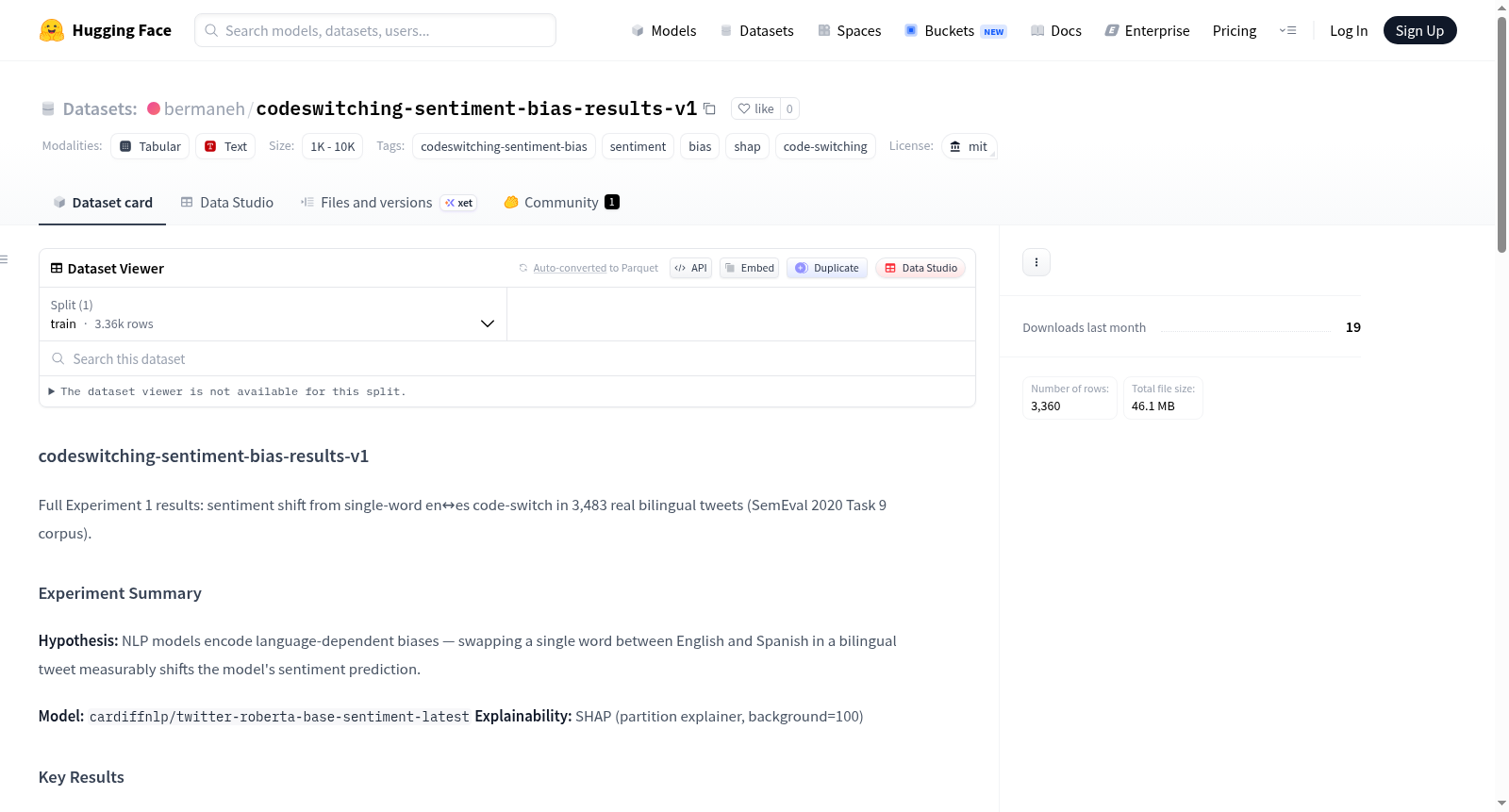
Task: Click the Hugging Face logo icon
Action: click(51, 30)
